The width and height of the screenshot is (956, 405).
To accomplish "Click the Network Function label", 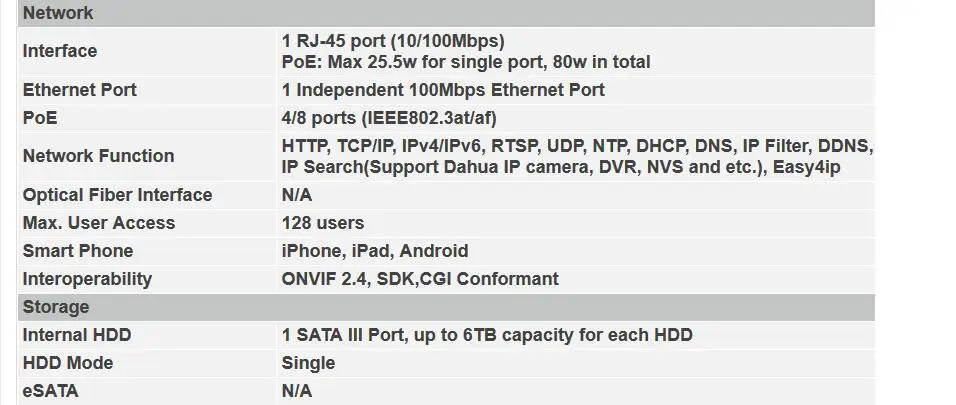I will [x=98, y=156].
